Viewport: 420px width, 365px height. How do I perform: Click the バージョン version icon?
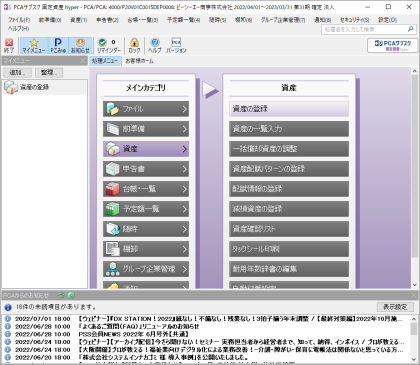pyautogui.click(x=176, y=46)
